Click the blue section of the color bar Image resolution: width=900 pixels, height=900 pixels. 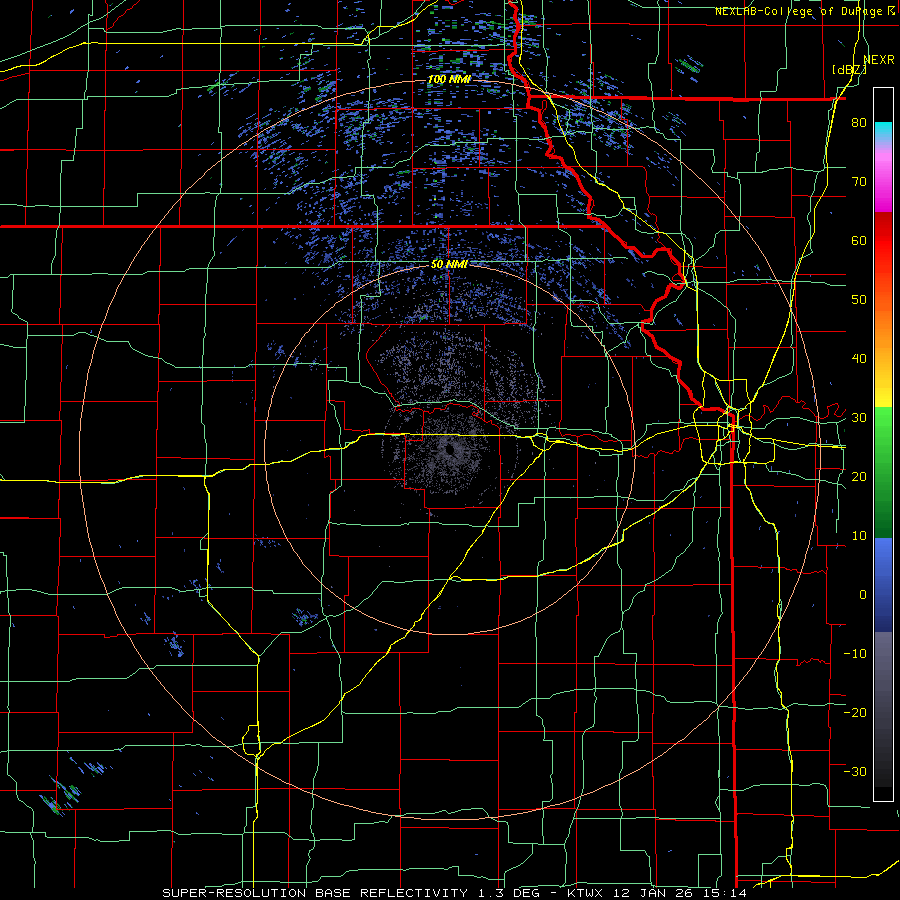(883, 584)
